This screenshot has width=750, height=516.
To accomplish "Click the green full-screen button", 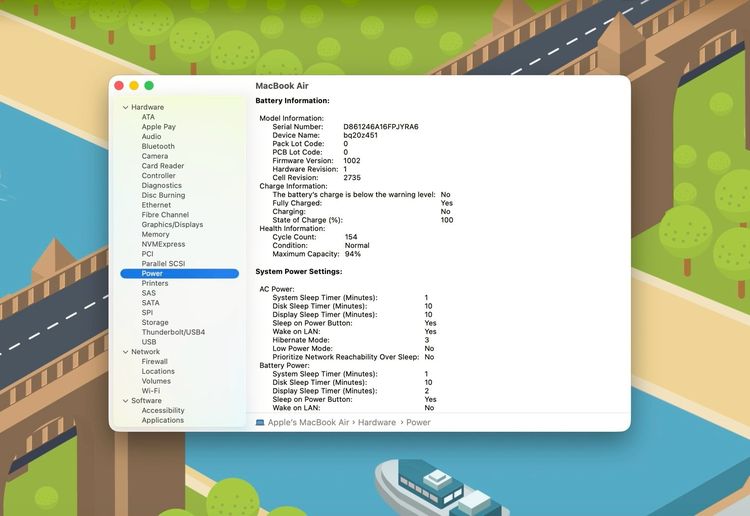I will coord(149,86).
